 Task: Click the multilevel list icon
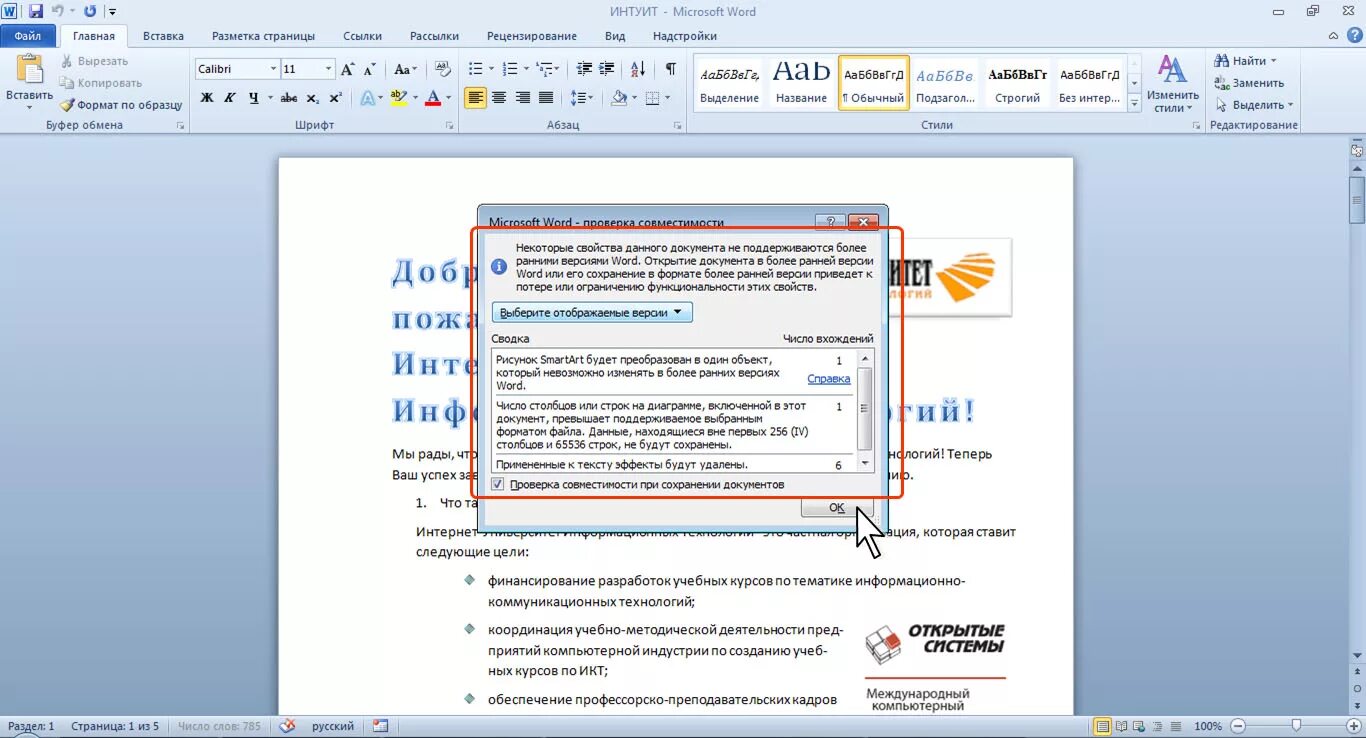coord(543,69)
